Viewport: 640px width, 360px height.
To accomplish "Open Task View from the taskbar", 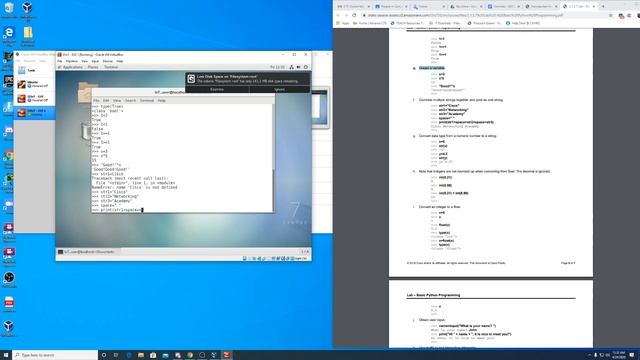I will [116, 355].
